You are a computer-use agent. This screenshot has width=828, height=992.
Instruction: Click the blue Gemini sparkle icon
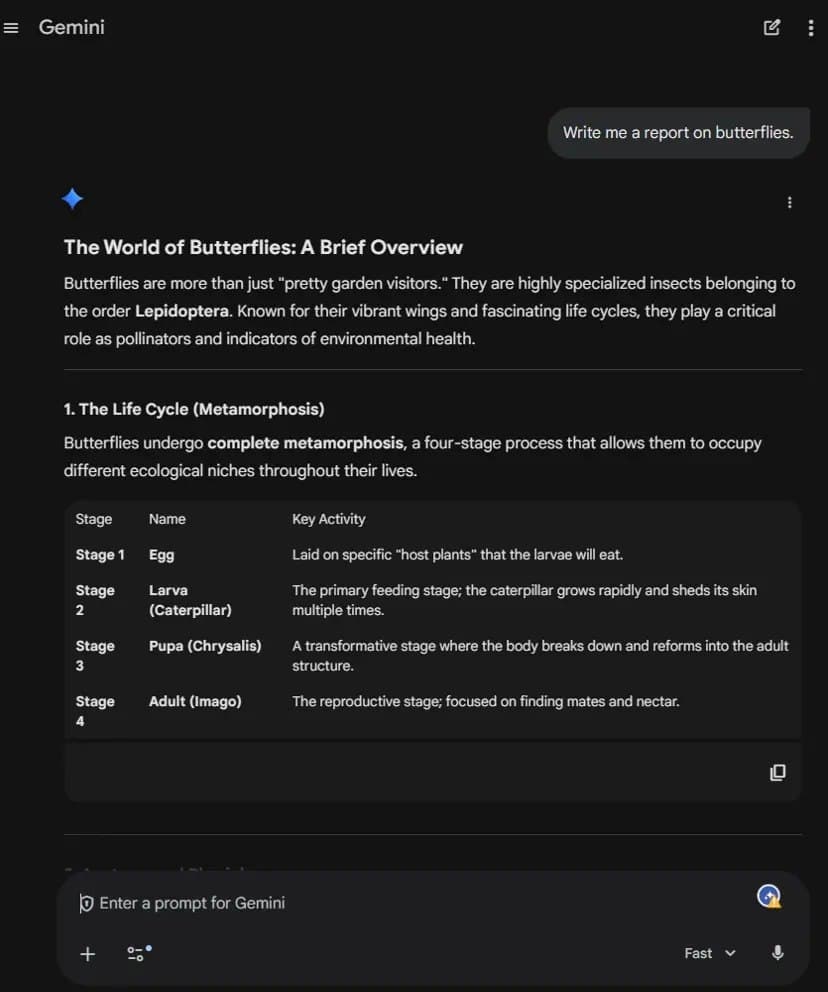72,199
